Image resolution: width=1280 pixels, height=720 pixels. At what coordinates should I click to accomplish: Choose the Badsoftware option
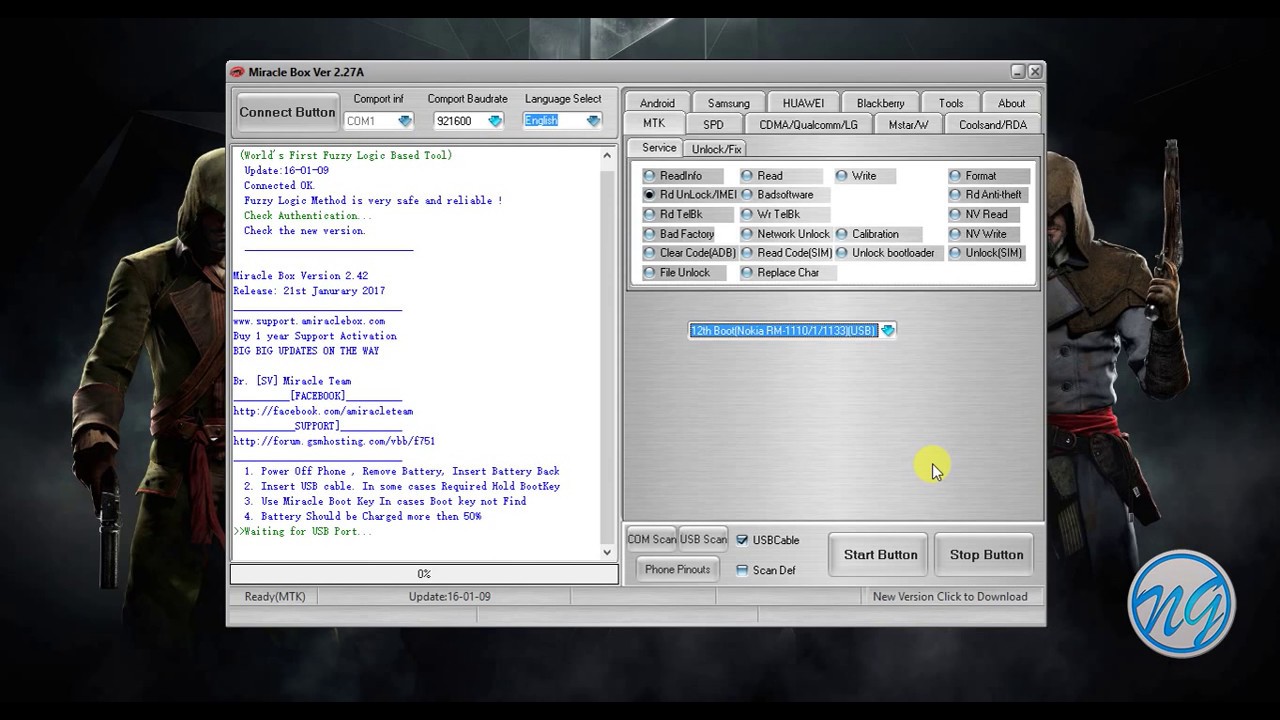tap(747, 195)
